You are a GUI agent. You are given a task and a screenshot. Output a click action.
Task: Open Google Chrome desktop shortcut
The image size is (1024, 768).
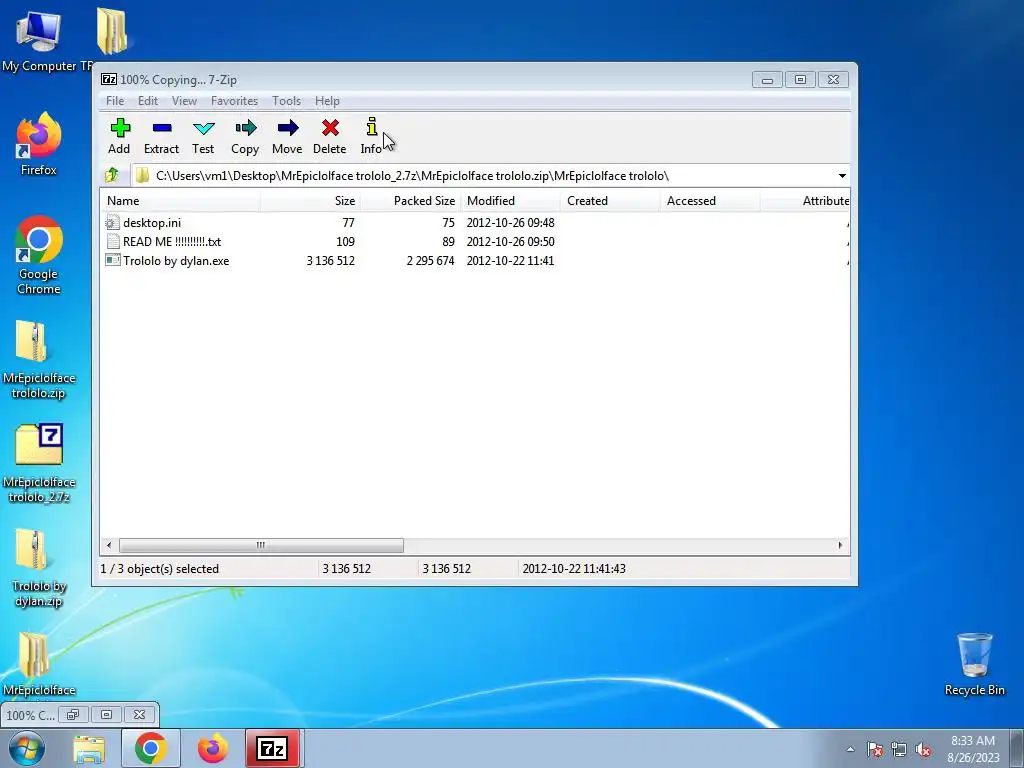click(x=39, y=255)
